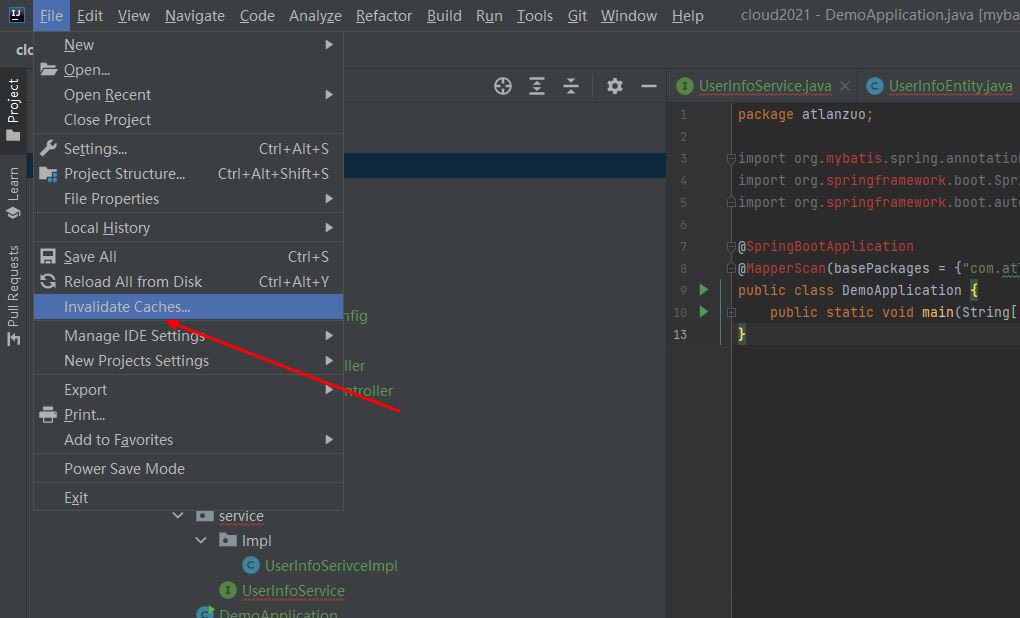Select Invalidate Caches menu entry
Viewport: 1020px width, 618px height.
pos(127,307)
